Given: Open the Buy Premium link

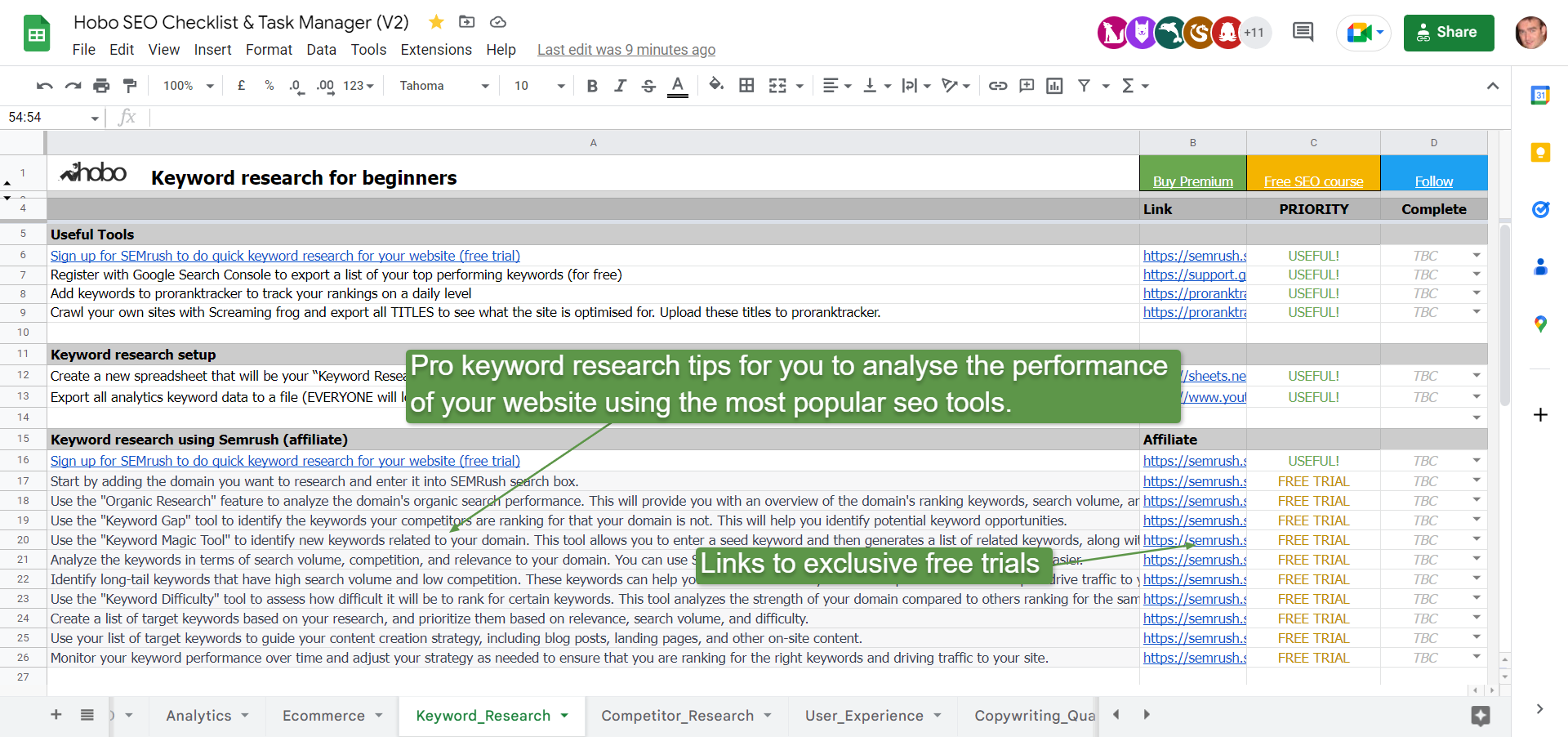Looking at the screenshot, I should (1192, 181).
